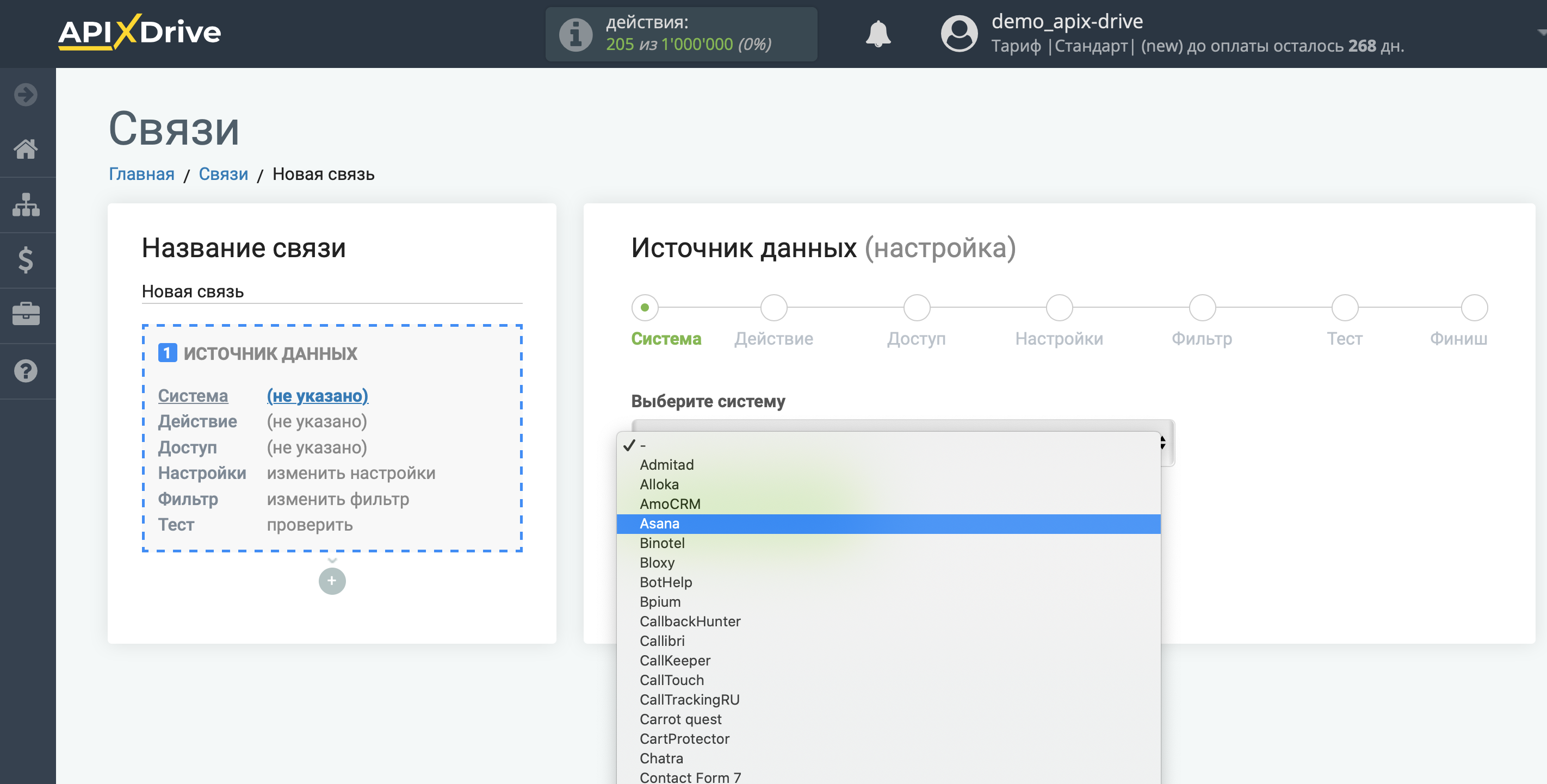Choose Asana from the system list
This screenshot has width=1547, height=784.
[888, 524]
